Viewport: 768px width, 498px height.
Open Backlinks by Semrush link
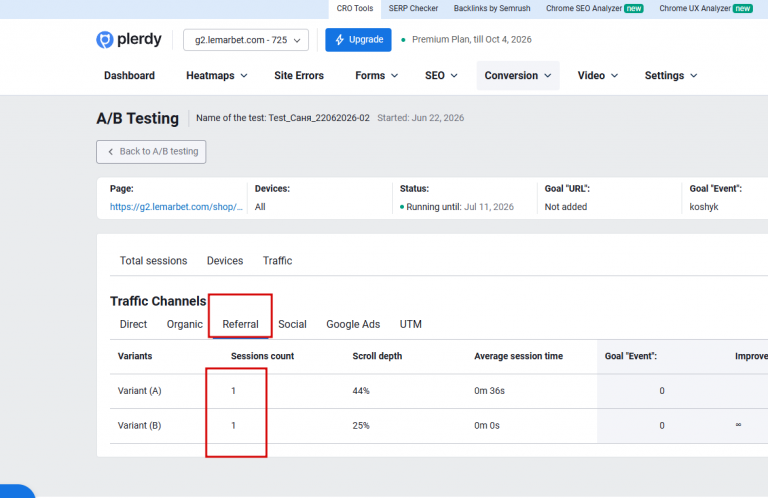click(x=492, y=8)
